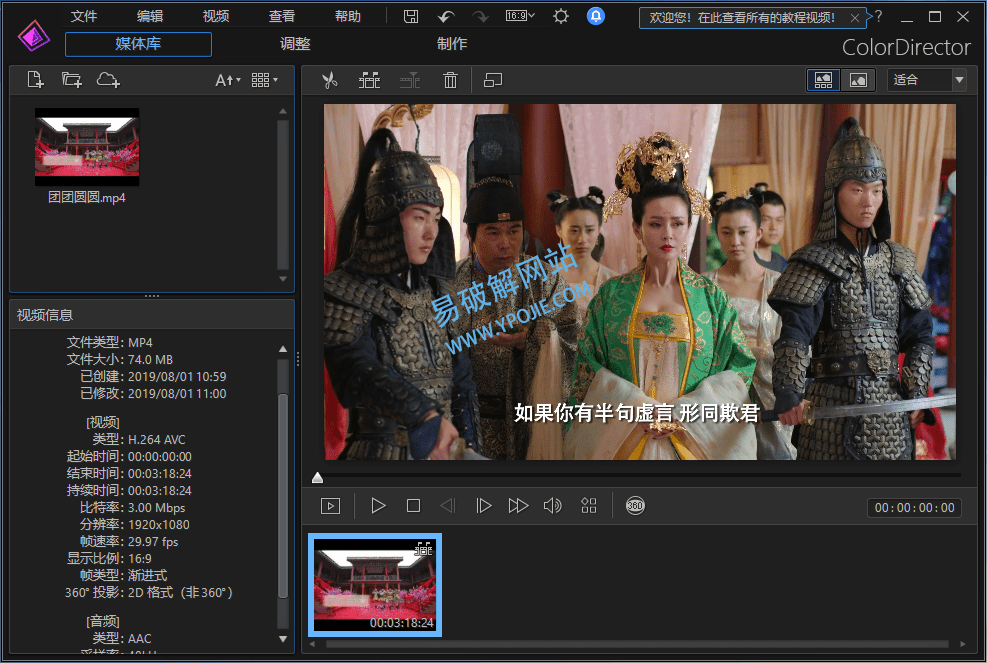Switch to the 调整 tab
This screenshot has width=987, height=663.
(x=295, y=44)
